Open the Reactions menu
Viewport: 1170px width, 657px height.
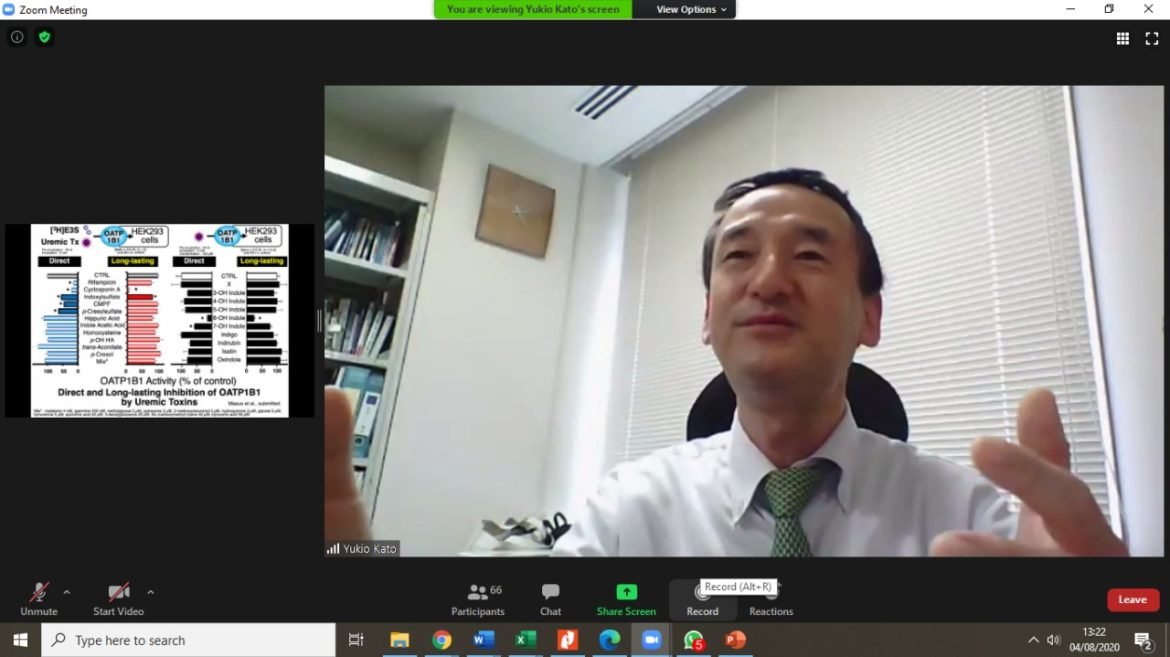point(771,599)
